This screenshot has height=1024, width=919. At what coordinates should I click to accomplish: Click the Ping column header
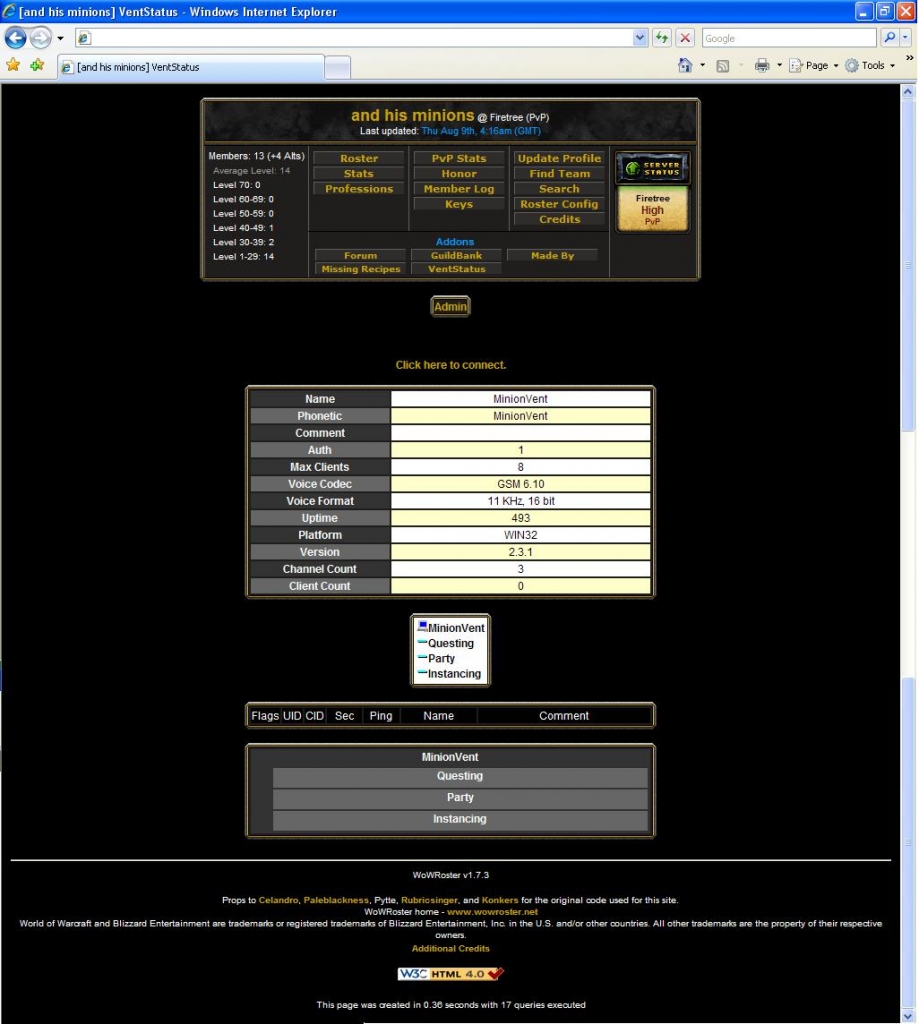381,716
